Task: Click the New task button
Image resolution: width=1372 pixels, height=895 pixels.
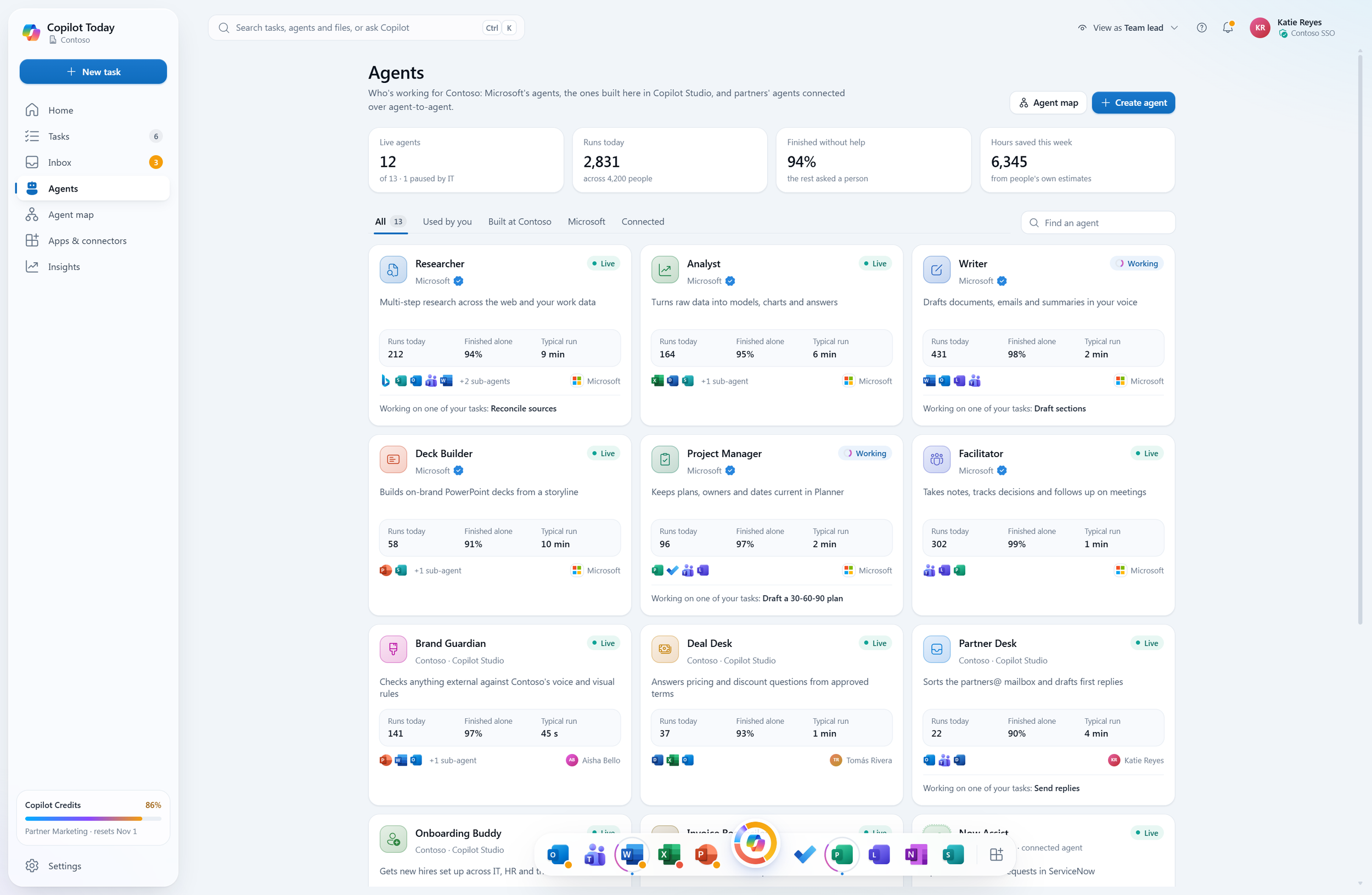Action: (x=93, y=72)
